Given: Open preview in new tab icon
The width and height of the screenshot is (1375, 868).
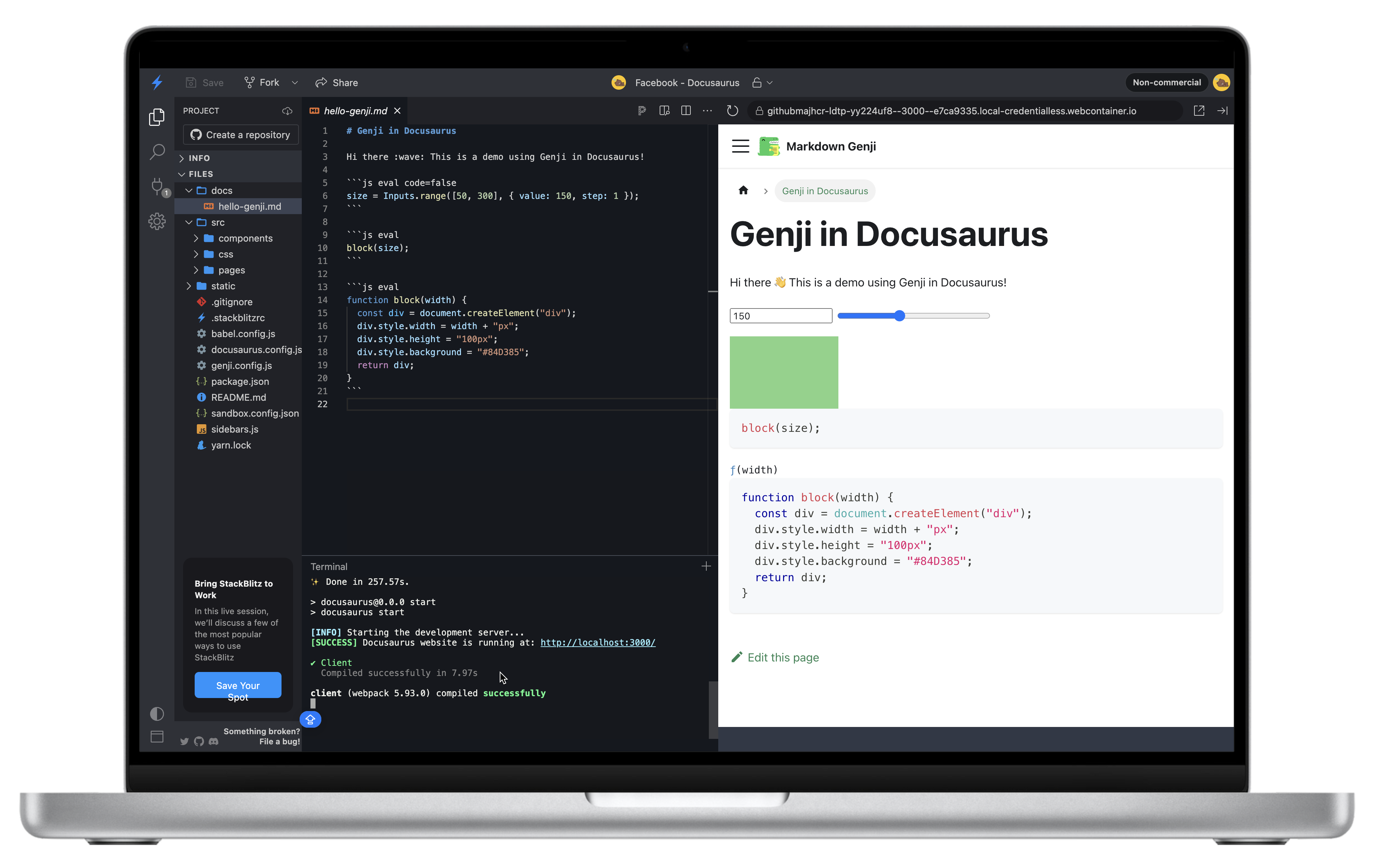Looking at the screenshot, I should tap(1200, 110).
